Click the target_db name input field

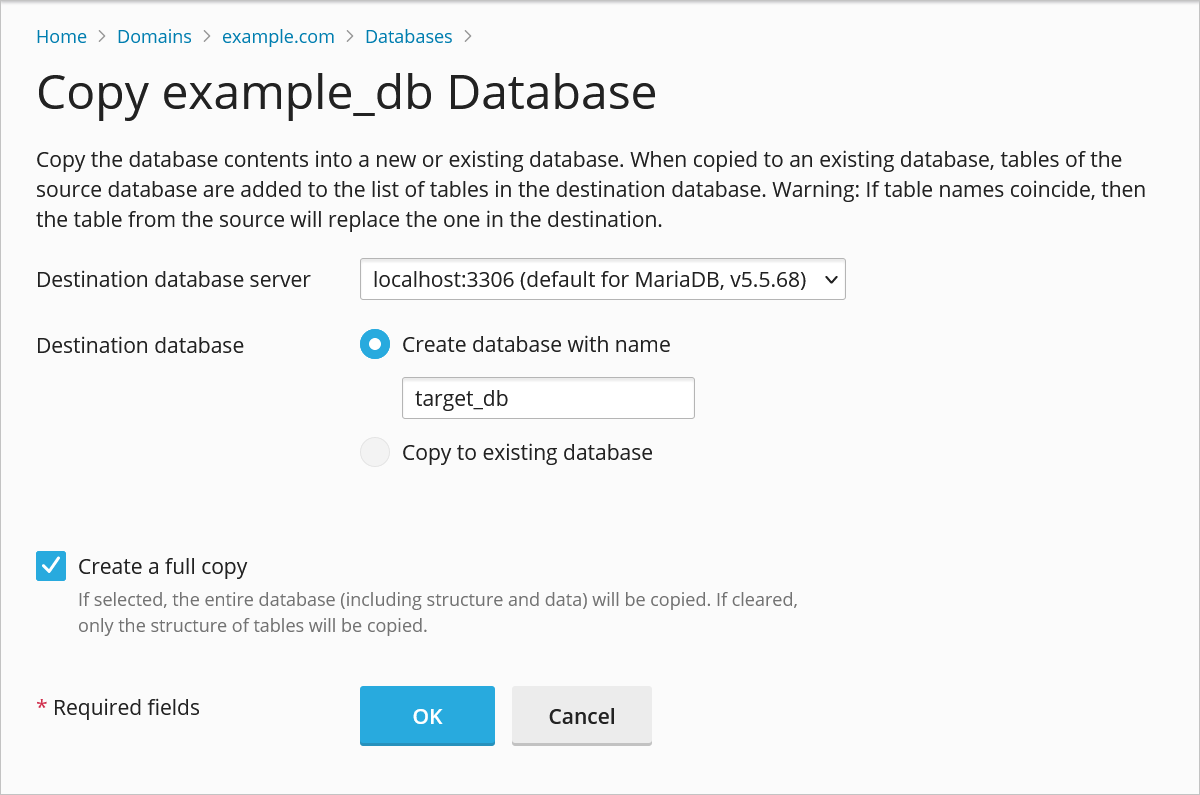tap(547, 398)
